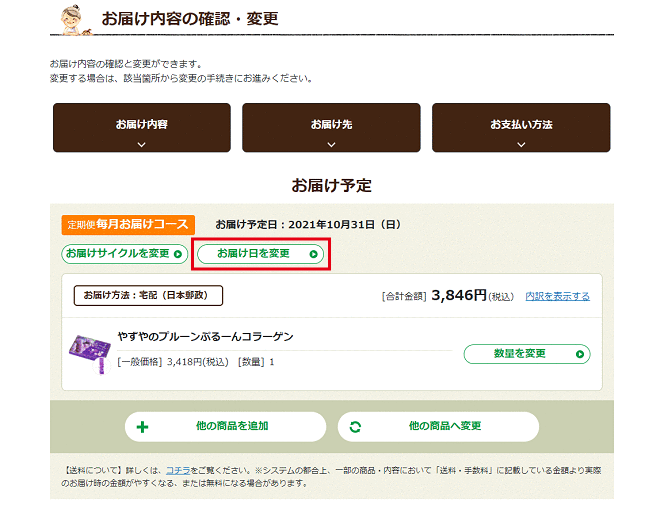660x517 pixels.
Task: Click 他の商品へ変更 button
Action: coord(438,426)
